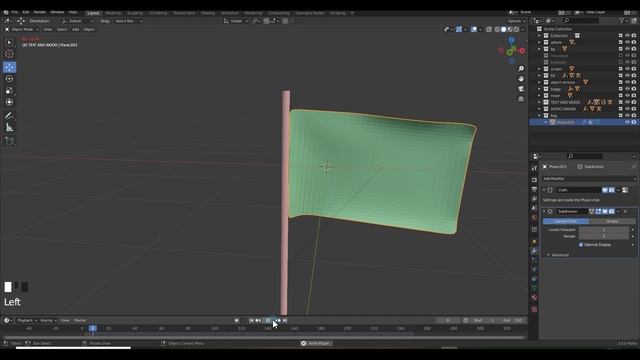Open the Render menu

pos(40,12)
